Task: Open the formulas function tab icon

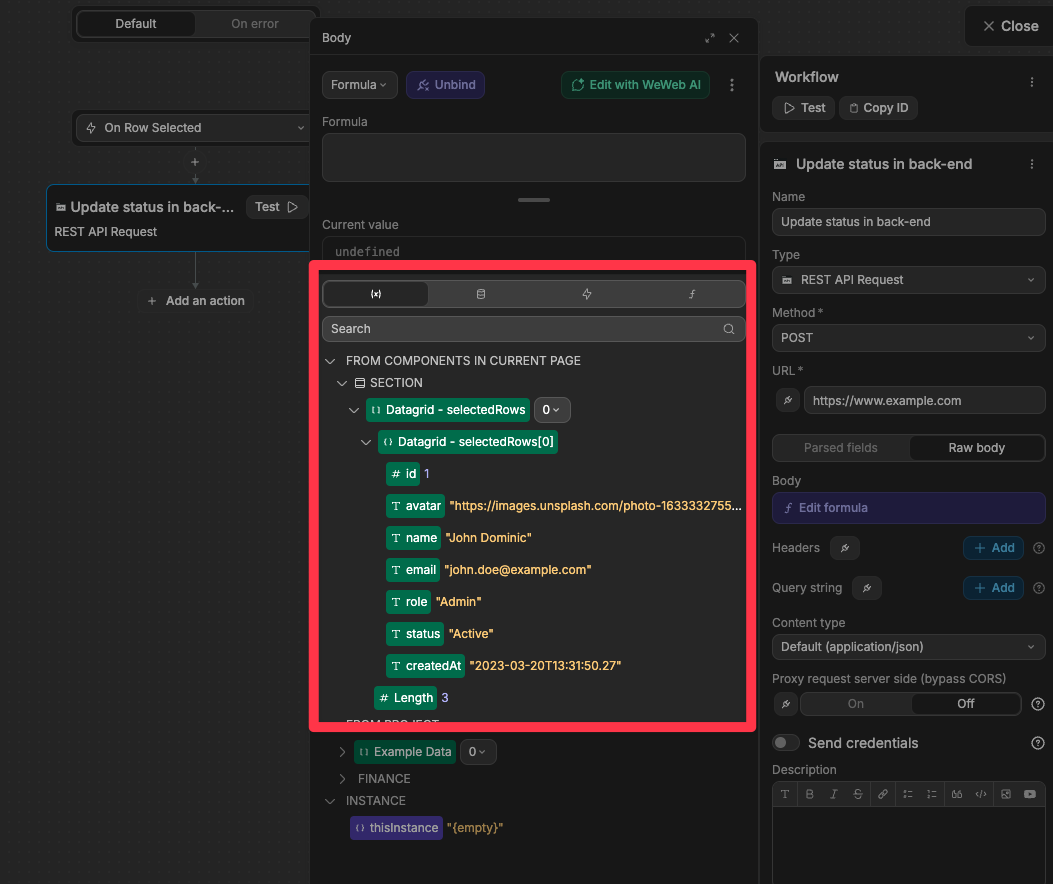Action: (692, 294)
